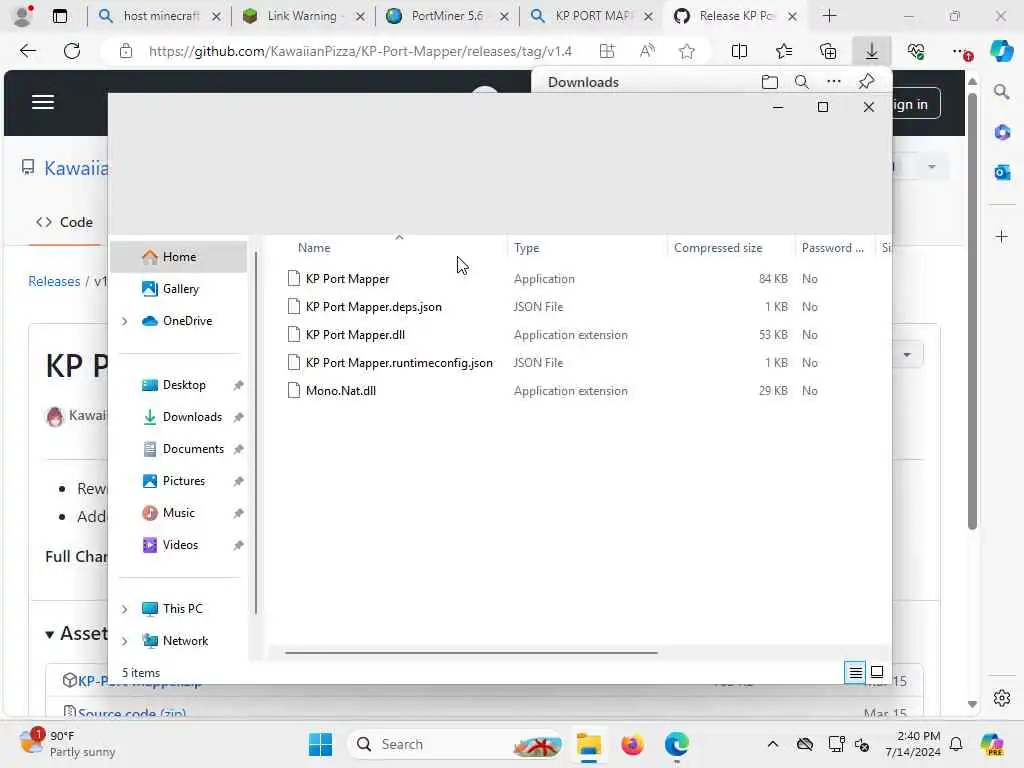Viewport: 1024px width, 768px height.
Task: Unpin Desktop from quick access
Action: click(x=238, y=385)
